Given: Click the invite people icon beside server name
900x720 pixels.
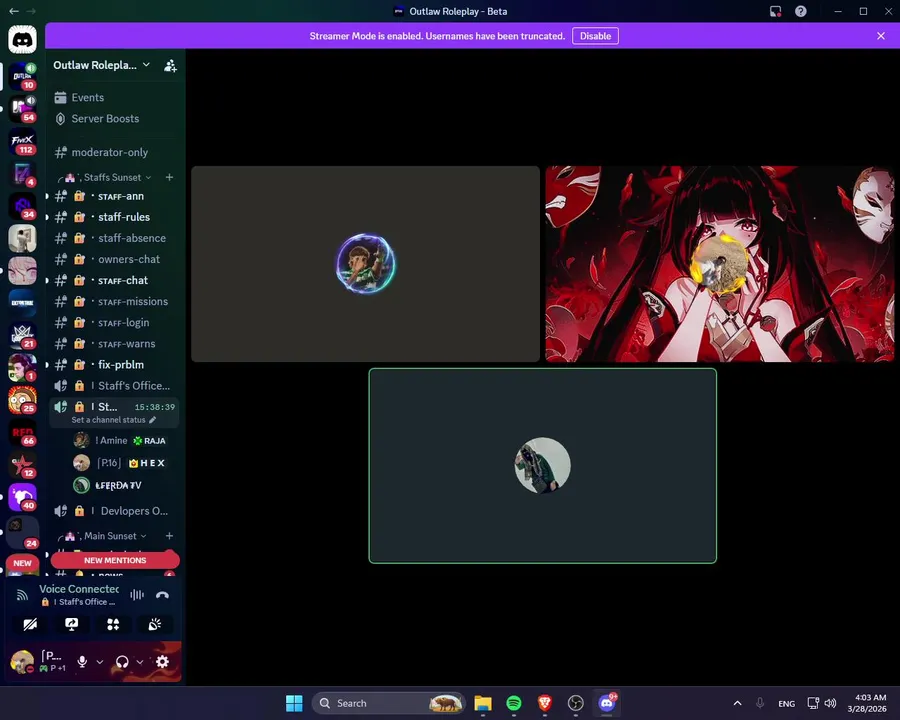Looking at the screenshot, I should point(170,65).
